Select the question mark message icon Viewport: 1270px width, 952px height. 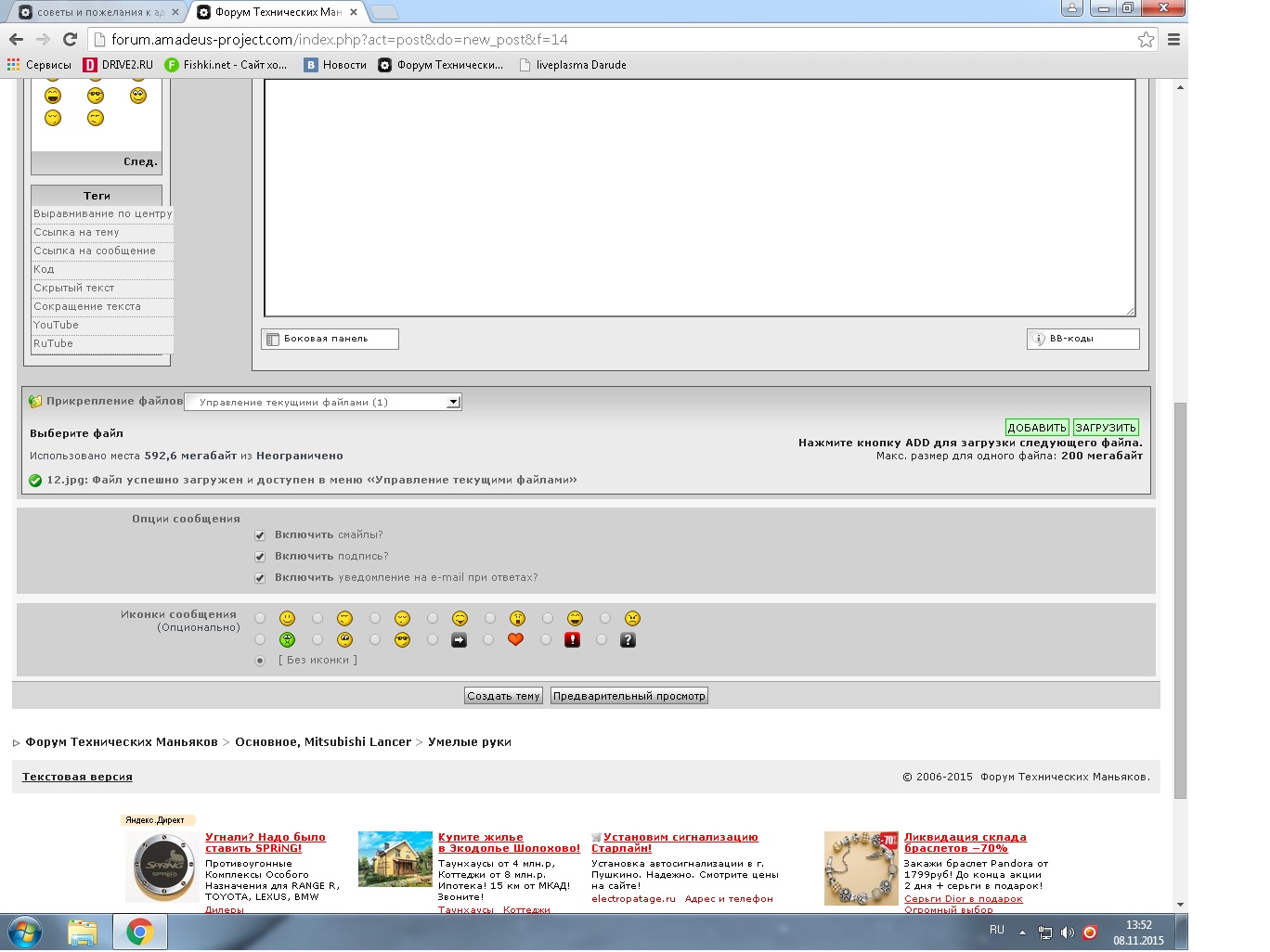(602, 639)
